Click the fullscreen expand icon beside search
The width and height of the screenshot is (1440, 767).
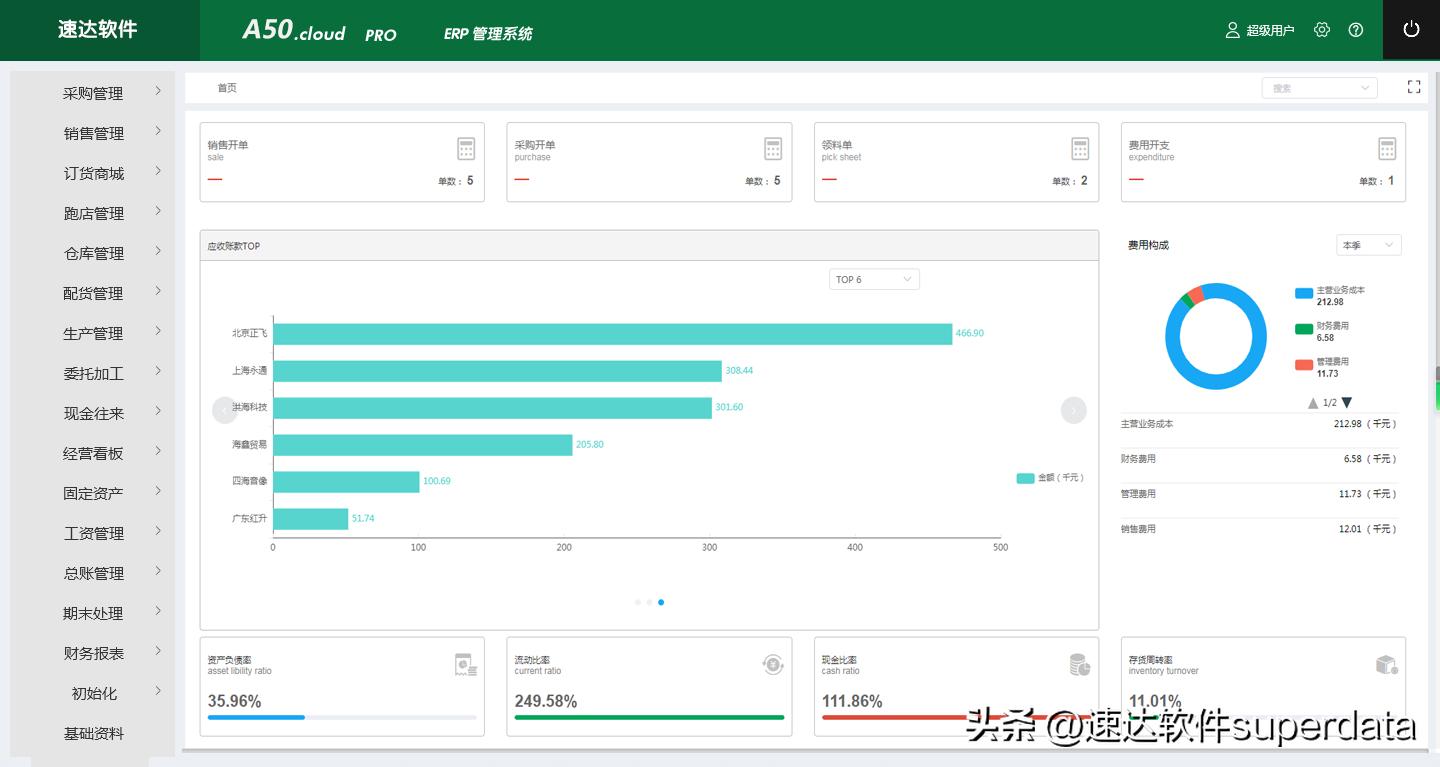1413,86
